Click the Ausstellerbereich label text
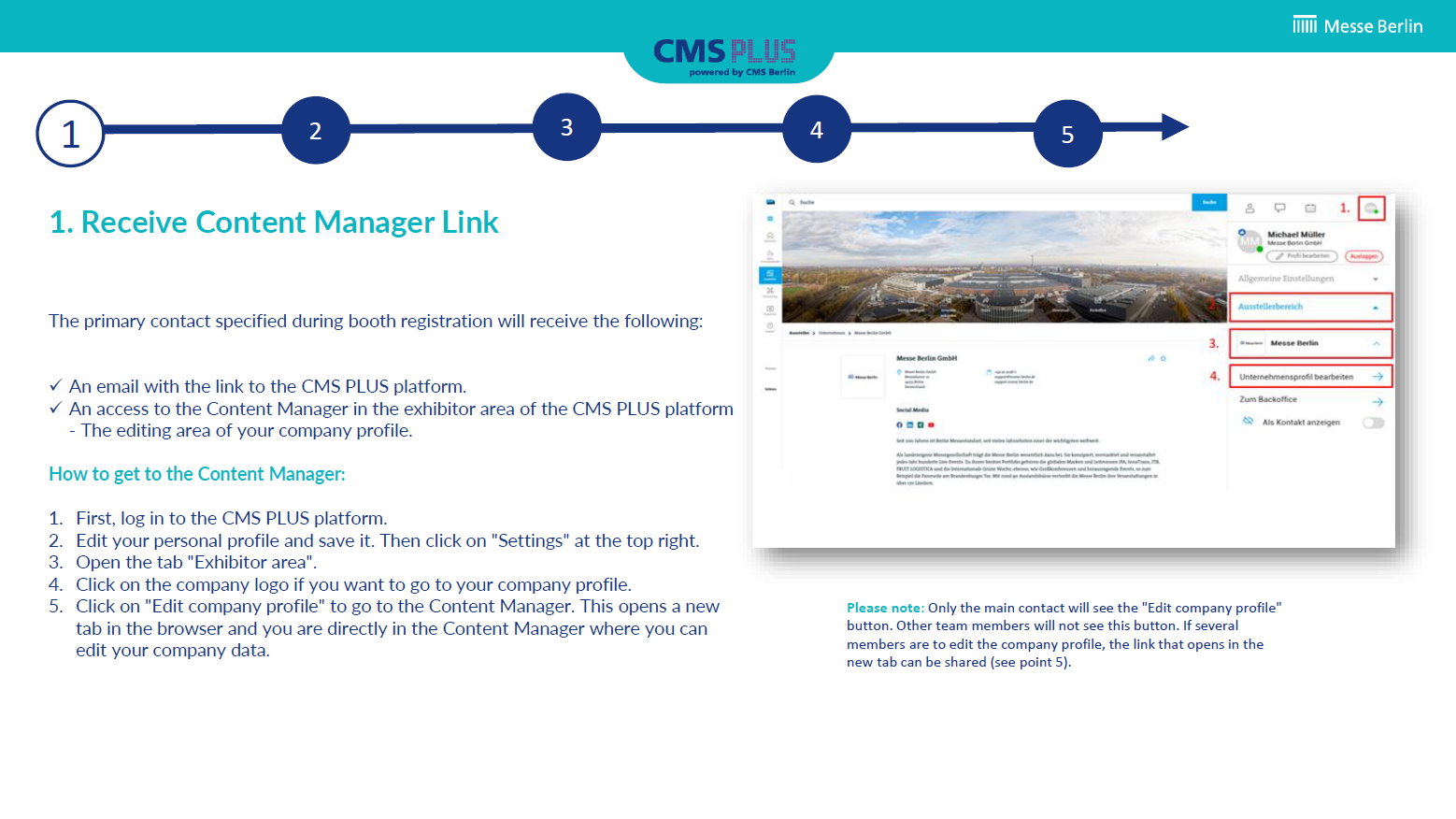 pos(1270,307)
